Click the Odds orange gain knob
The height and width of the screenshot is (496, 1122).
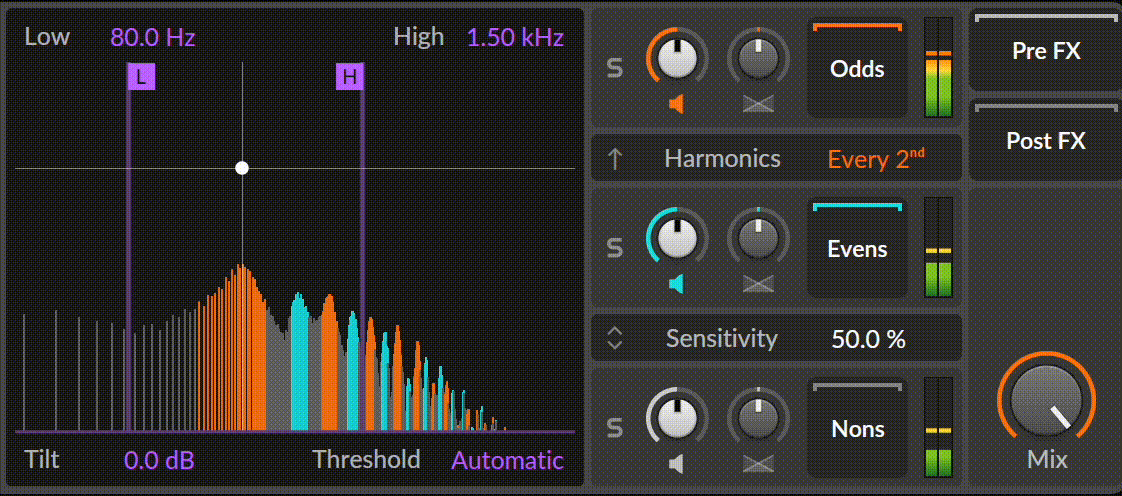coord(677,59)
